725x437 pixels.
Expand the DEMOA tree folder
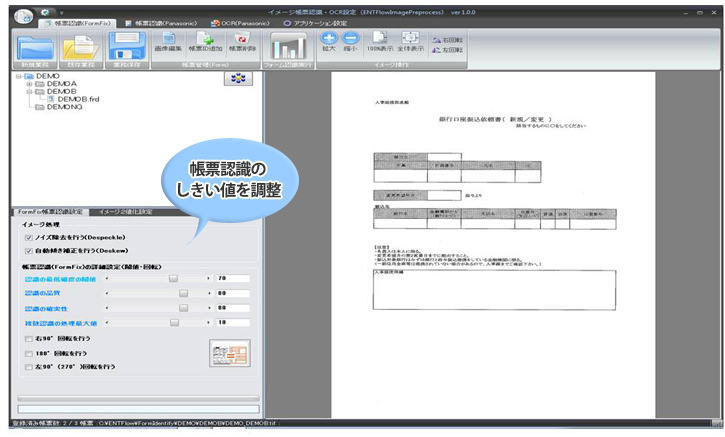point(31,83)
